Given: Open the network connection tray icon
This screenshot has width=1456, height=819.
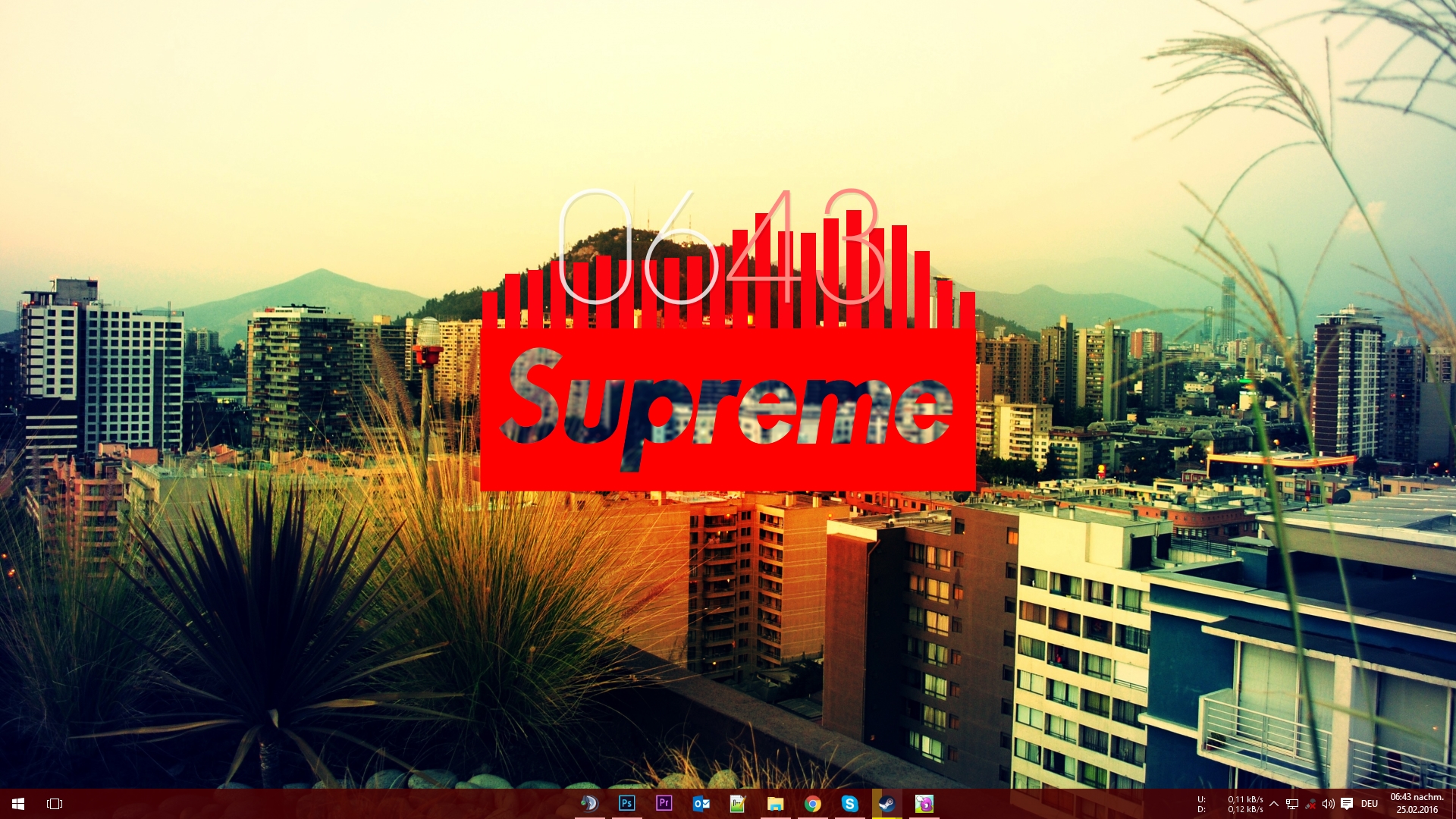Looking at the screenshot, I should coord(1292,804).
